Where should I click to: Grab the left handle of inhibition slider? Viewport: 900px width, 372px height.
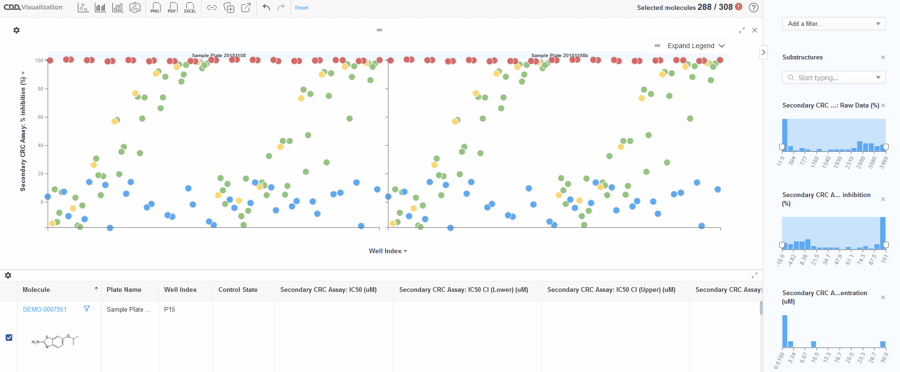pyautogui.click(x=782, y=245)
